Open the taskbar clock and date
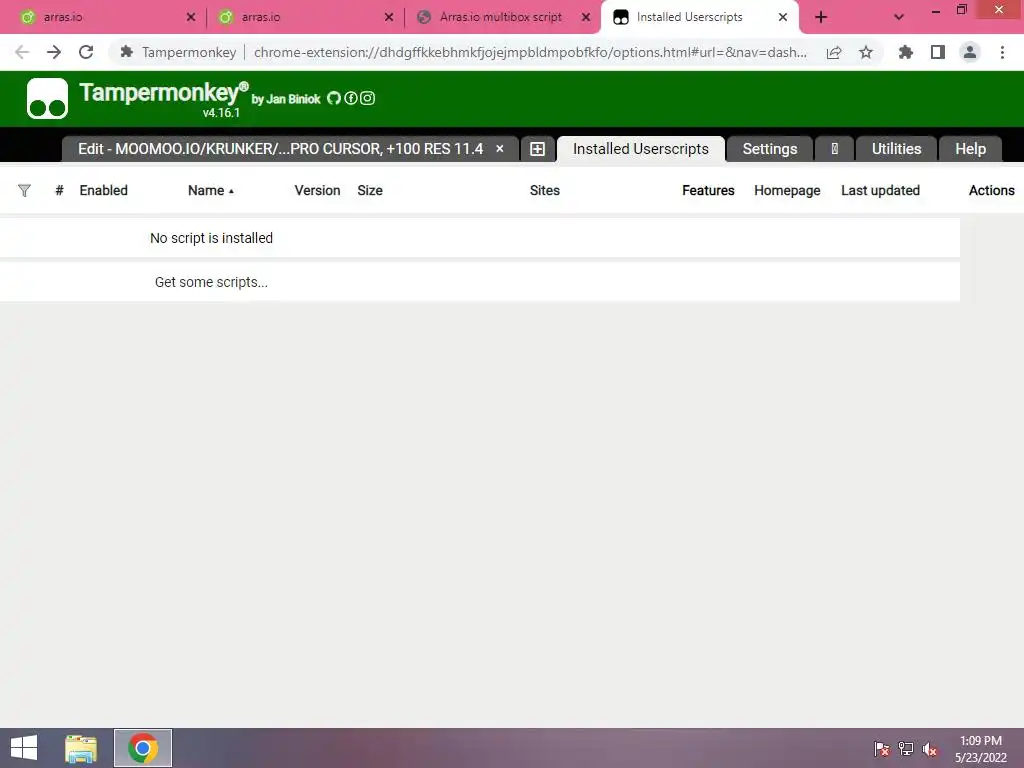Image resolution: width=1024 pixels, height=768 pixels. (x=980, y=749)
